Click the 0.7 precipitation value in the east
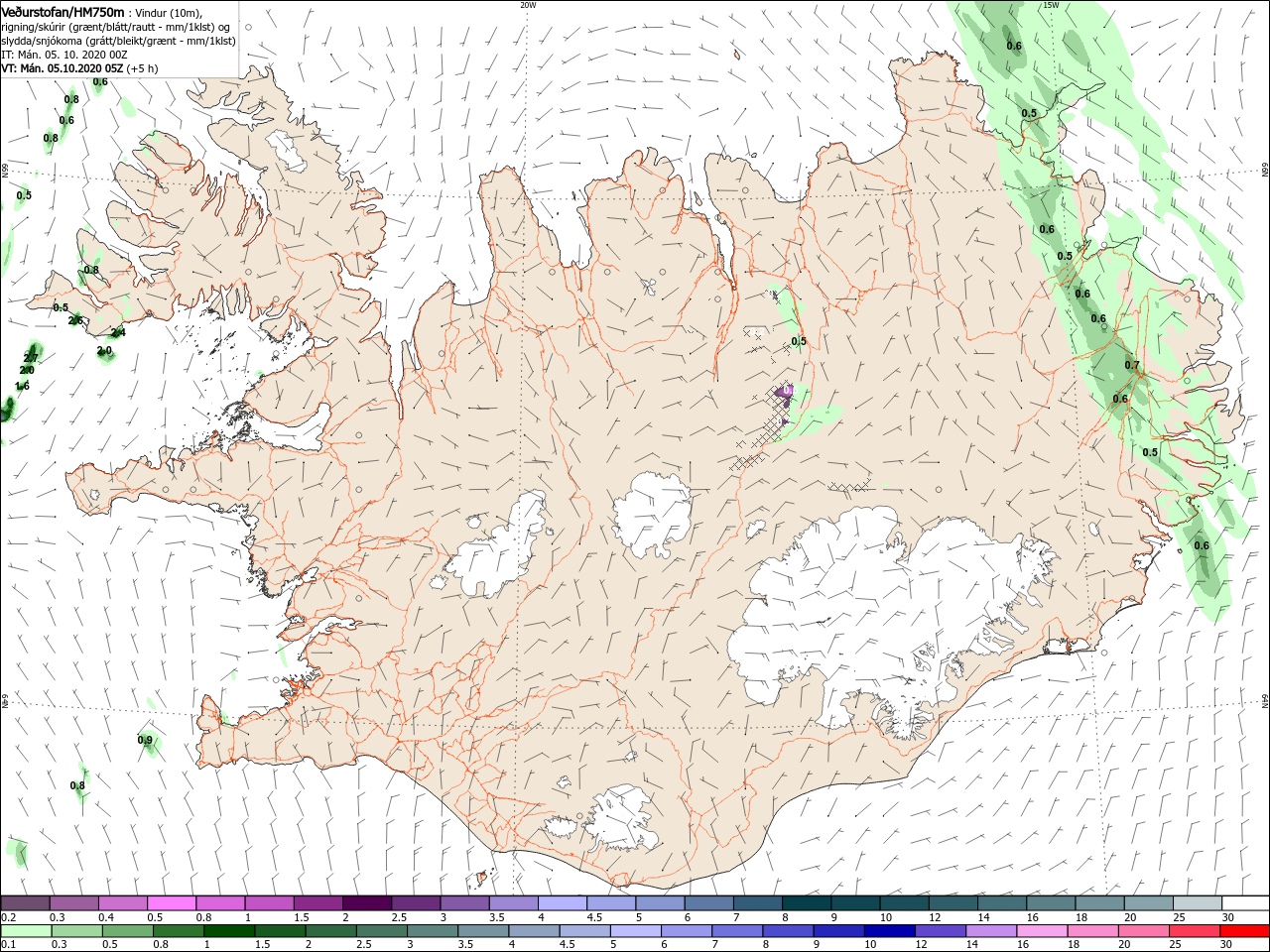The width and height of the screenshot is (1270, 952). coord(1132,365)
